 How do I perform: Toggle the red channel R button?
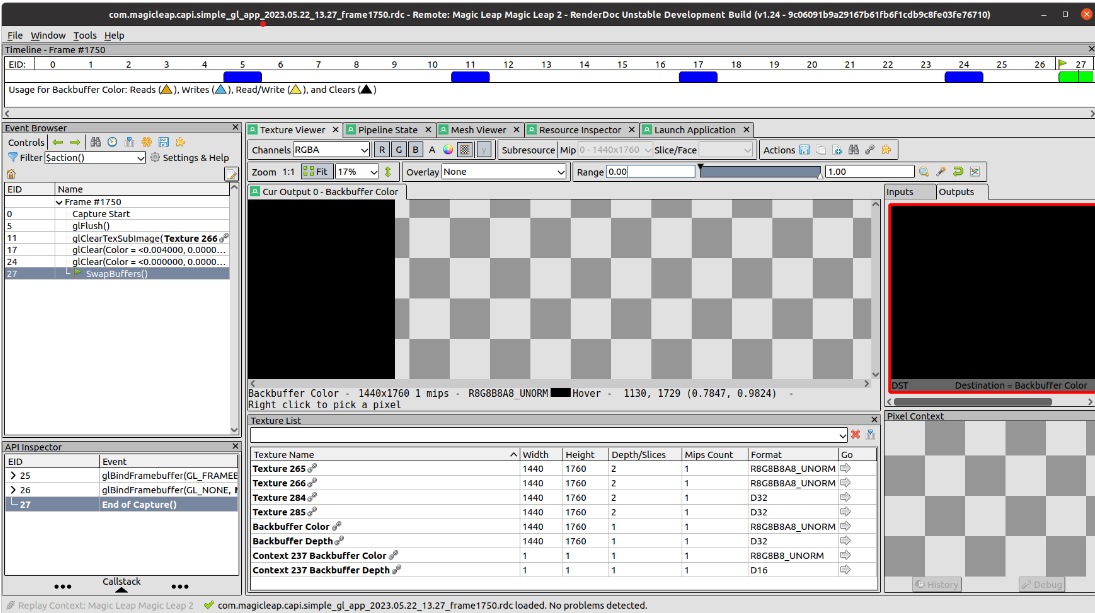pyautogui.click(x=380, y=149)
